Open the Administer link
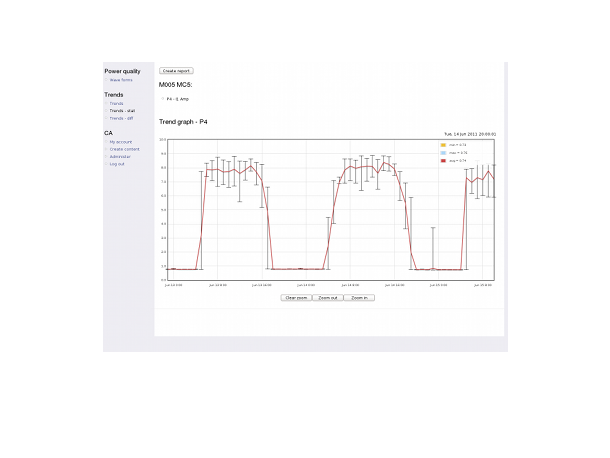Screen dimensions: 610x458 [120, 156]
